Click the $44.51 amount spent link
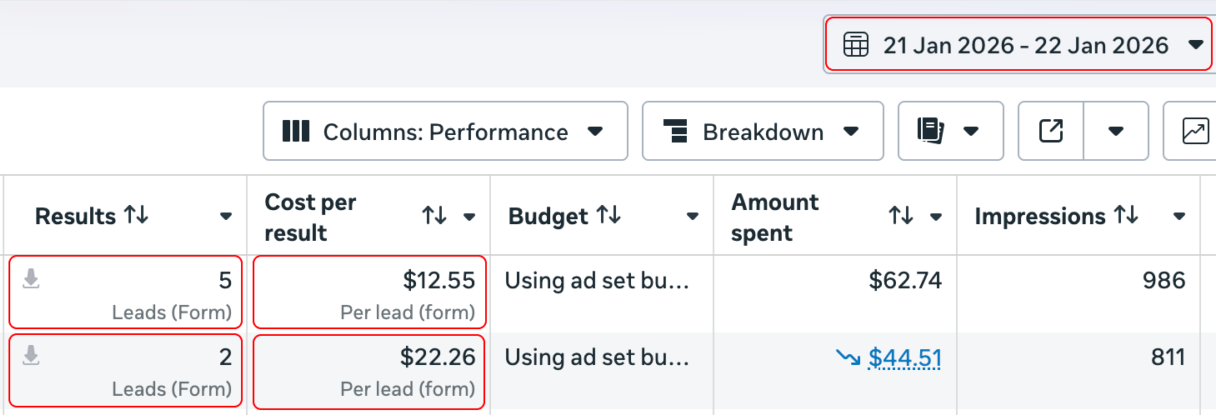 [904, 358]
